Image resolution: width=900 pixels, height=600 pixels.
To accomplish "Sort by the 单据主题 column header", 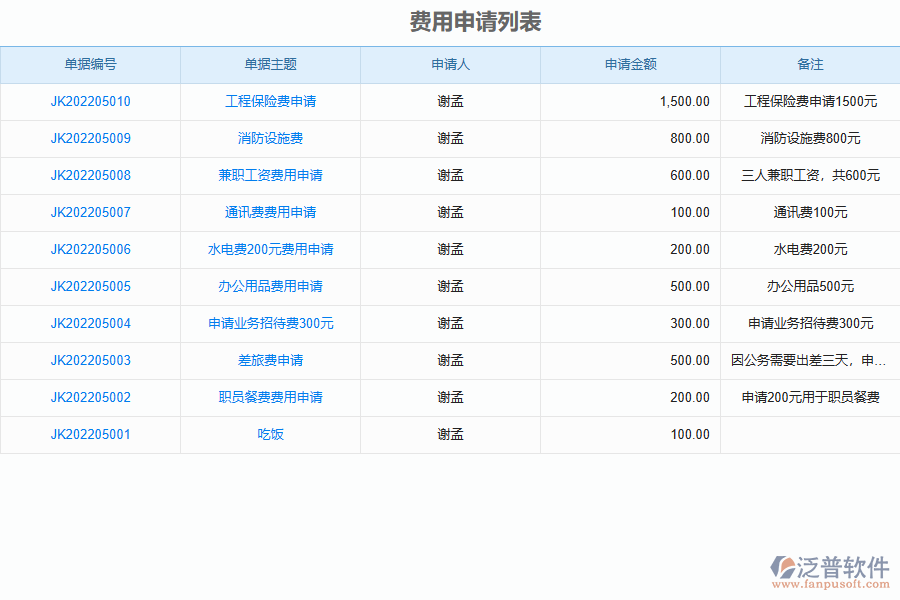I will coord(270,64).
